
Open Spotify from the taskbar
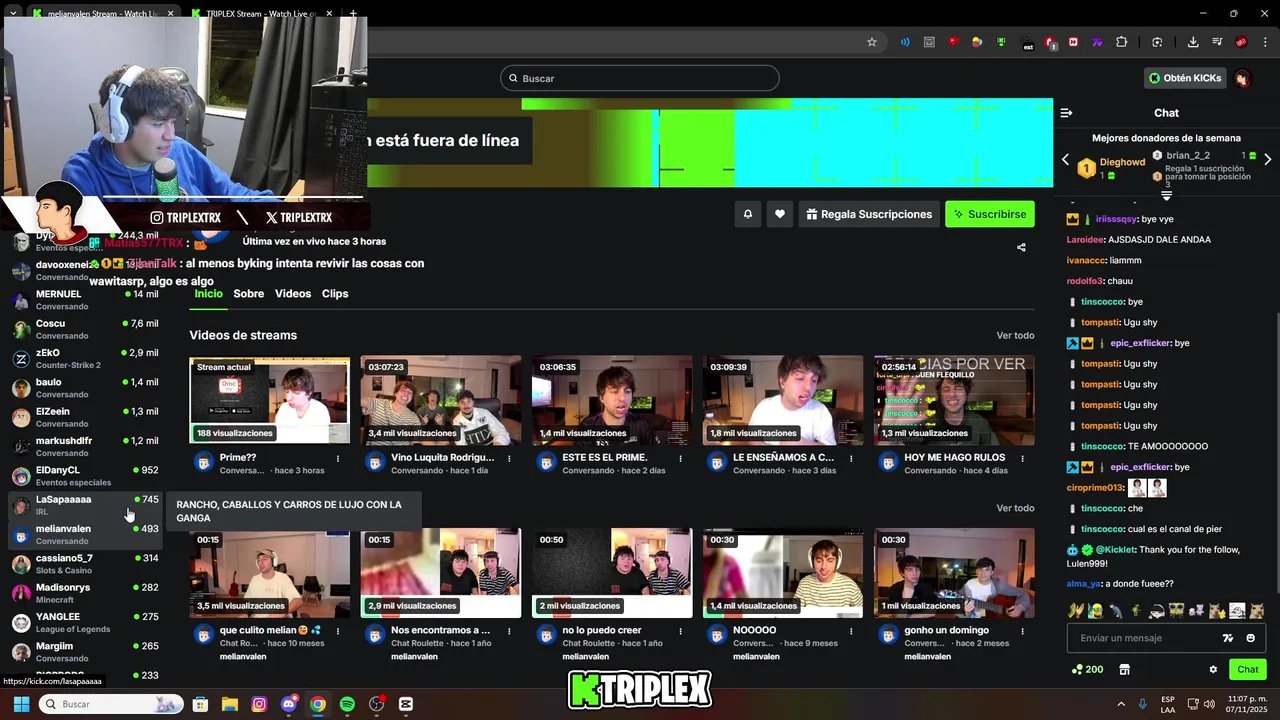[347, 704]
